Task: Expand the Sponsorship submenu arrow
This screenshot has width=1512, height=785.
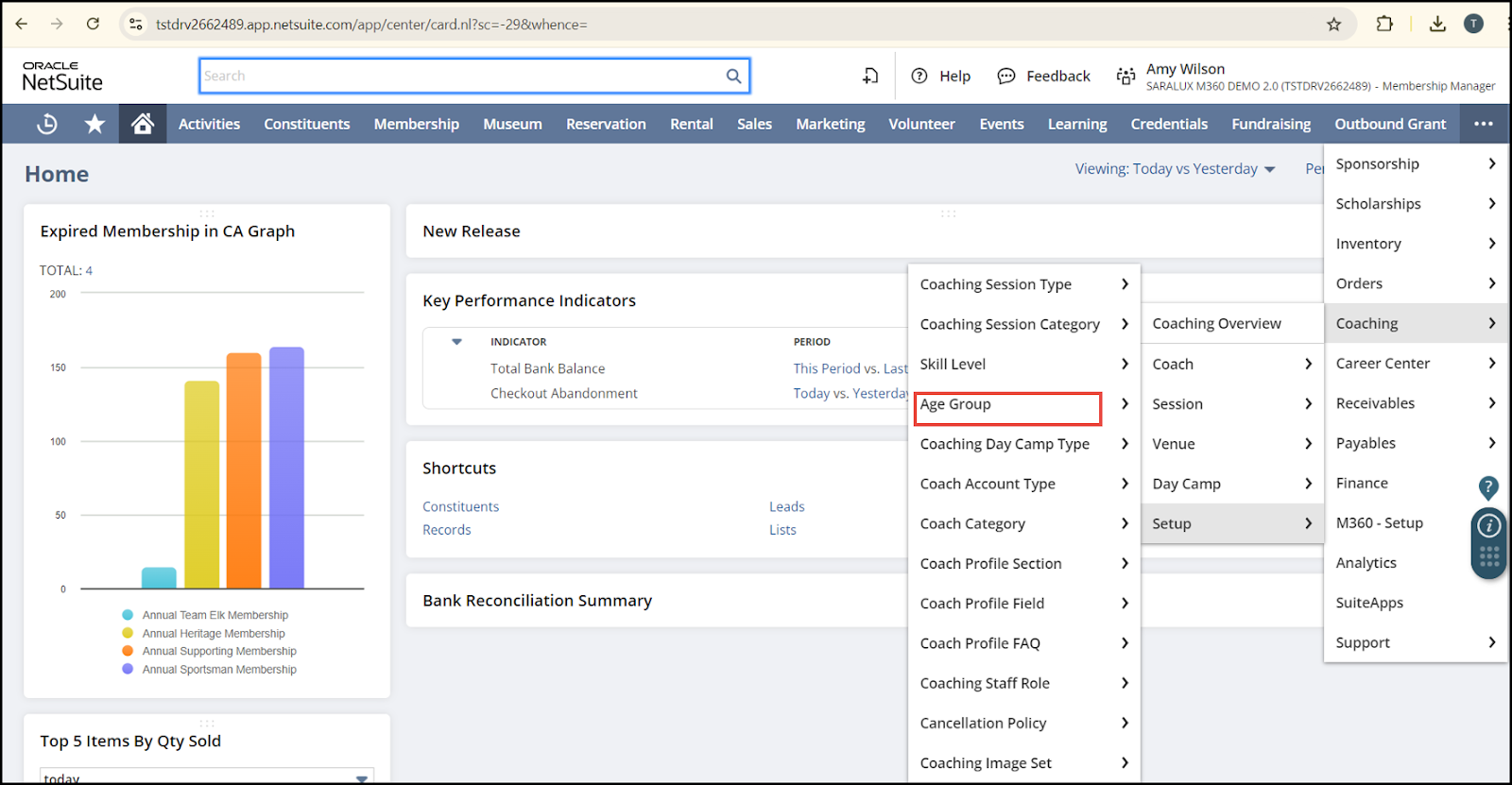Action: click(1491, 164)
